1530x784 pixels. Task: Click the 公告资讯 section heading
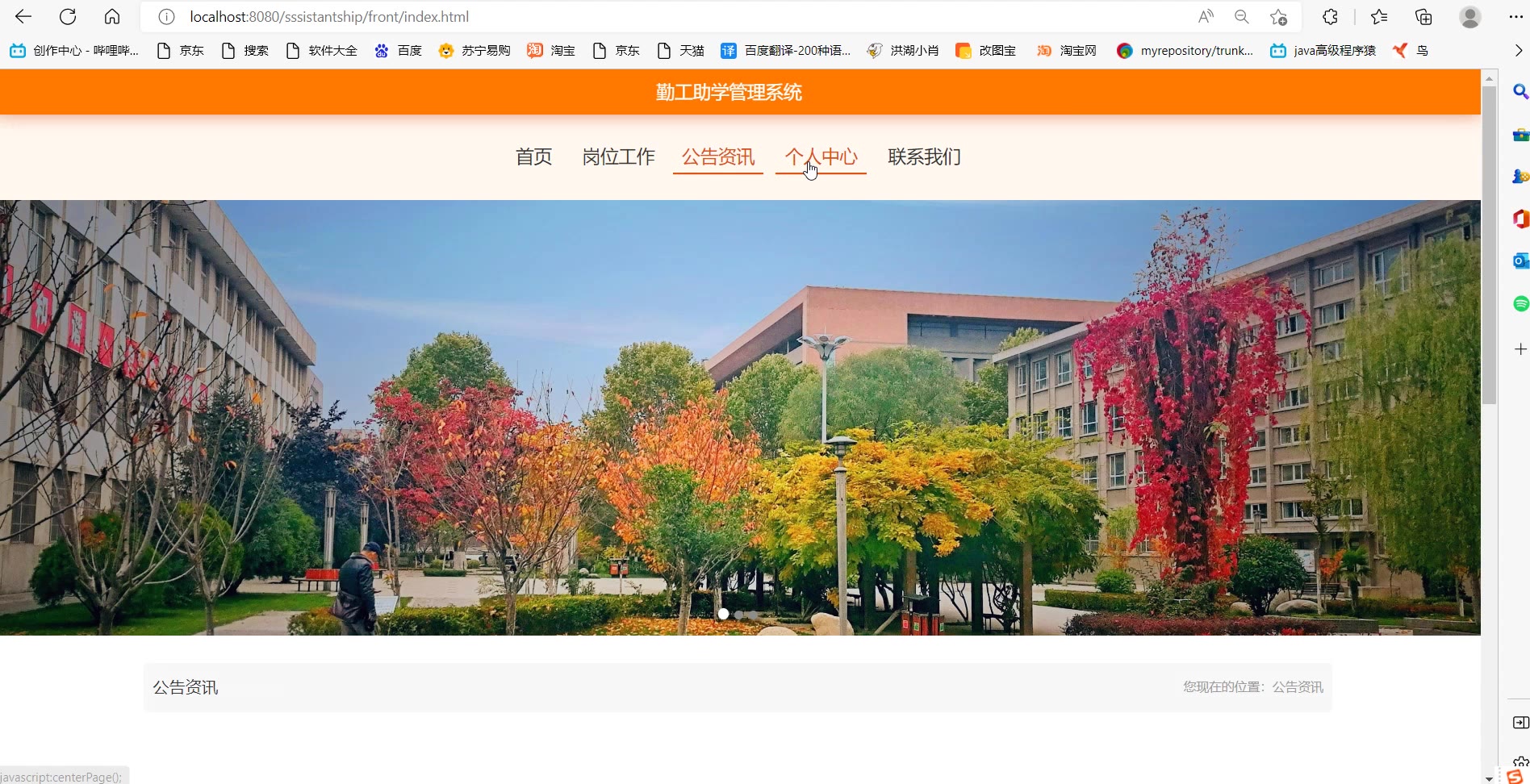[x=186, y=687]
